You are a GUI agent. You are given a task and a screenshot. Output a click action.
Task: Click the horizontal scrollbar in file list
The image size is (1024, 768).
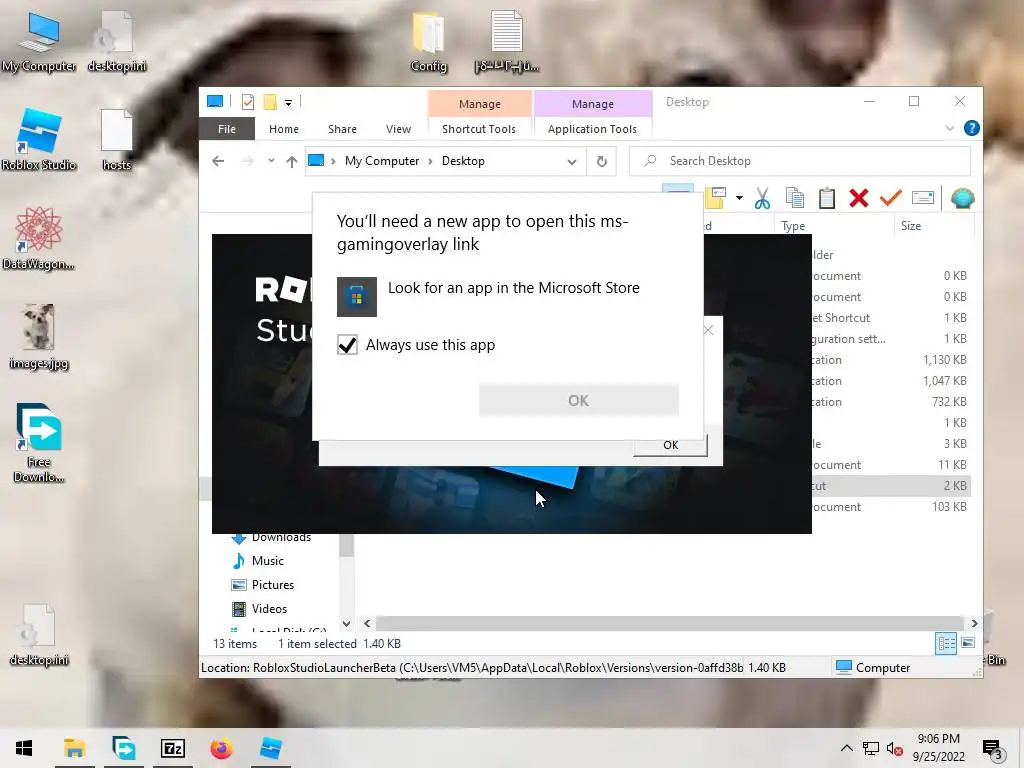point(669,623)
